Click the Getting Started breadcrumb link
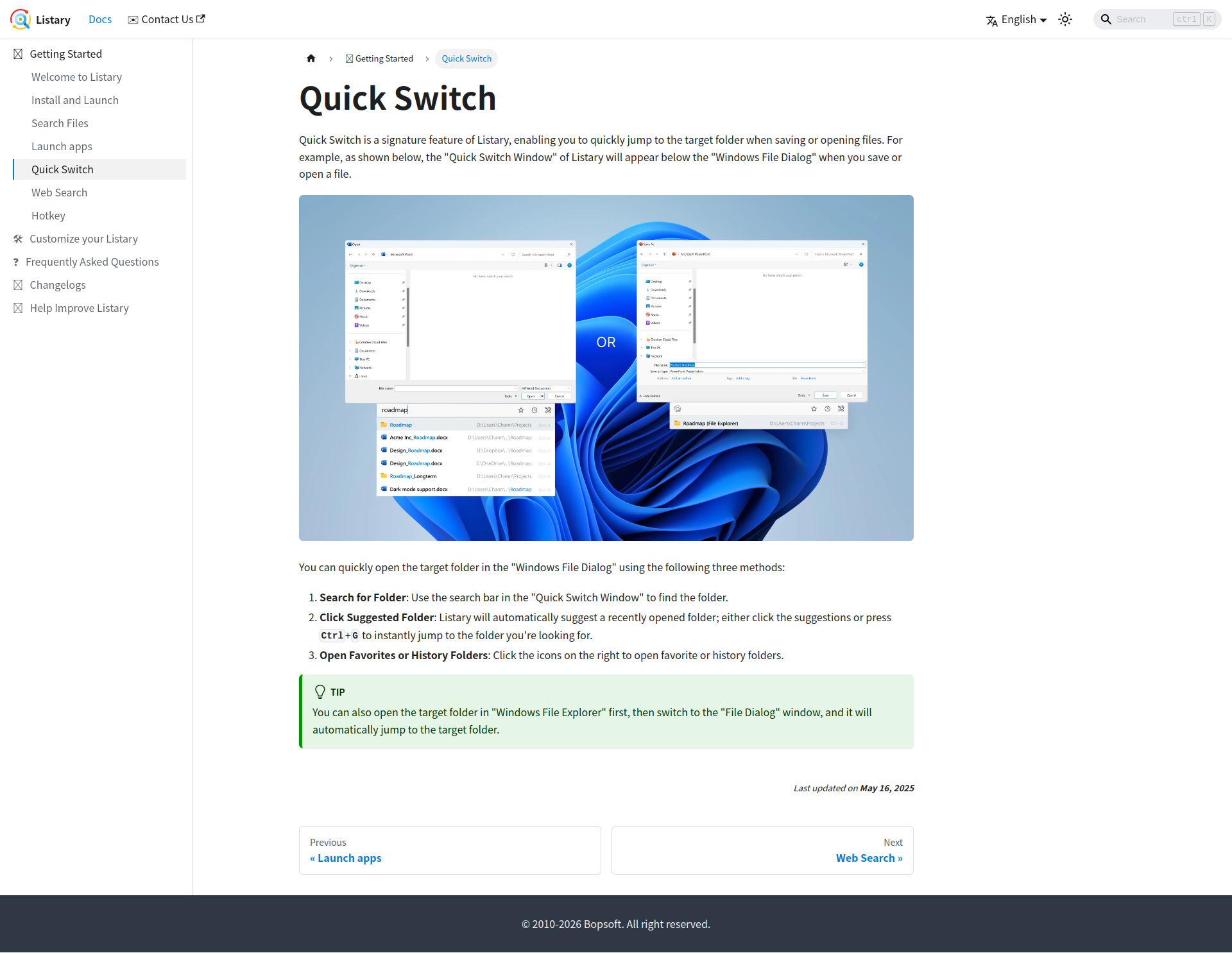The image size is (1232, 953). [384, 58]
